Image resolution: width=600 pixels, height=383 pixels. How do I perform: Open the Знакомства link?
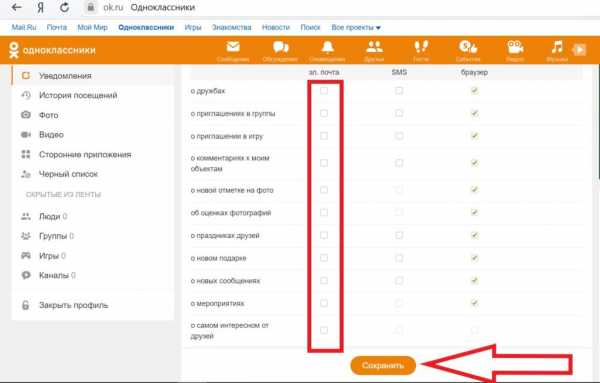232,28
